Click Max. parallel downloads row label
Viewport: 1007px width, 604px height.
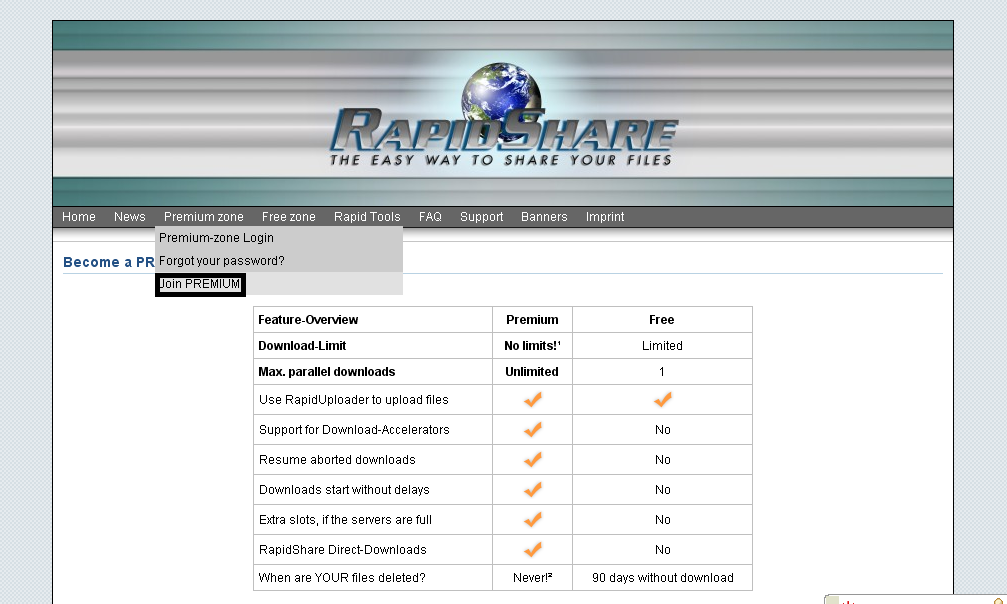373,371
